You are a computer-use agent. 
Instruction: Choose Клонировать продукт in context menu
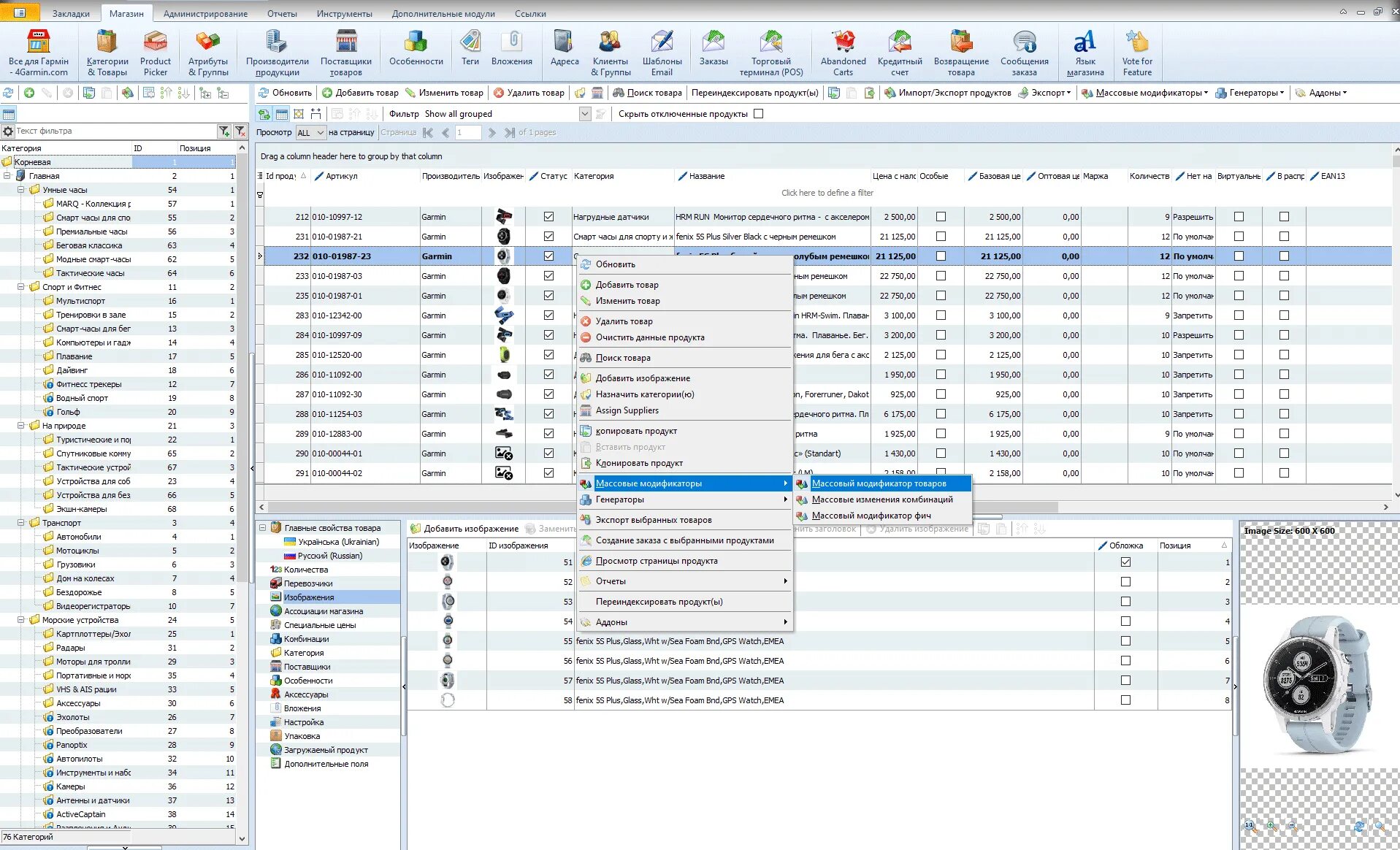[x=685, y=463]
